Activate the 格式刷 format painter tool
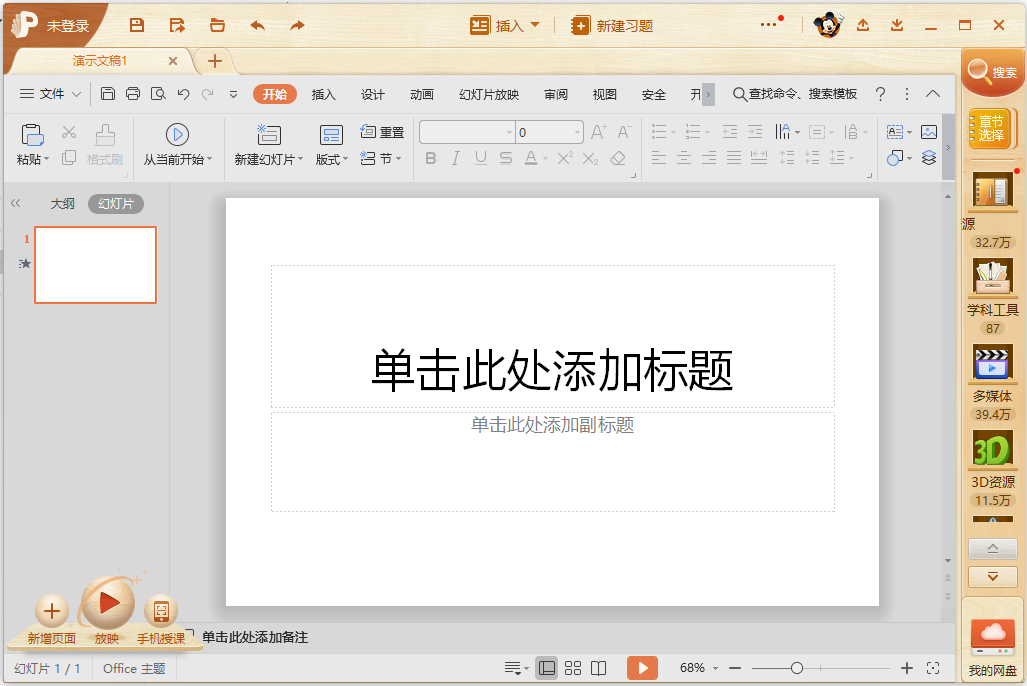 pyautogui.click(x=103, y=143)
